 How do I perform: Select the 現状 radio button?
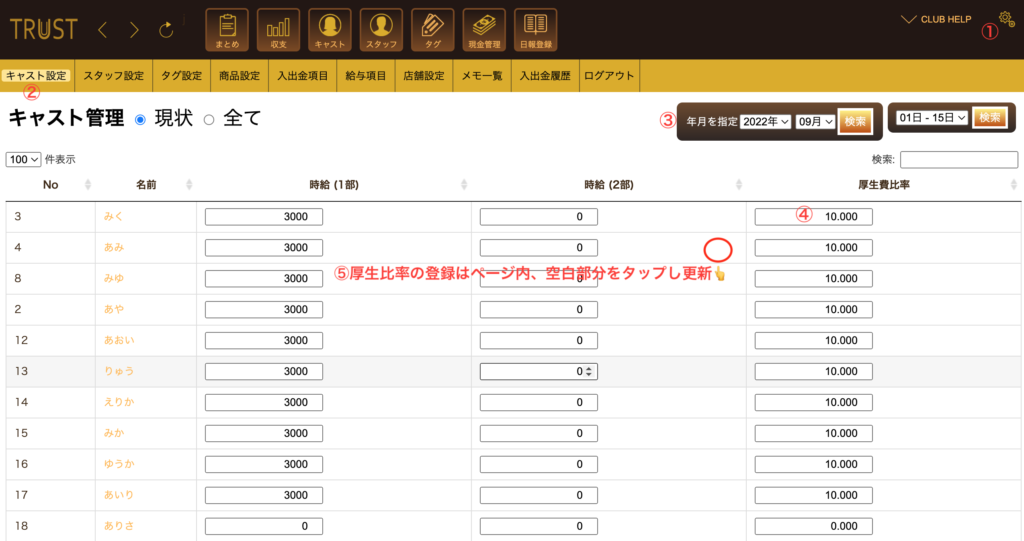tap(140, 120)
